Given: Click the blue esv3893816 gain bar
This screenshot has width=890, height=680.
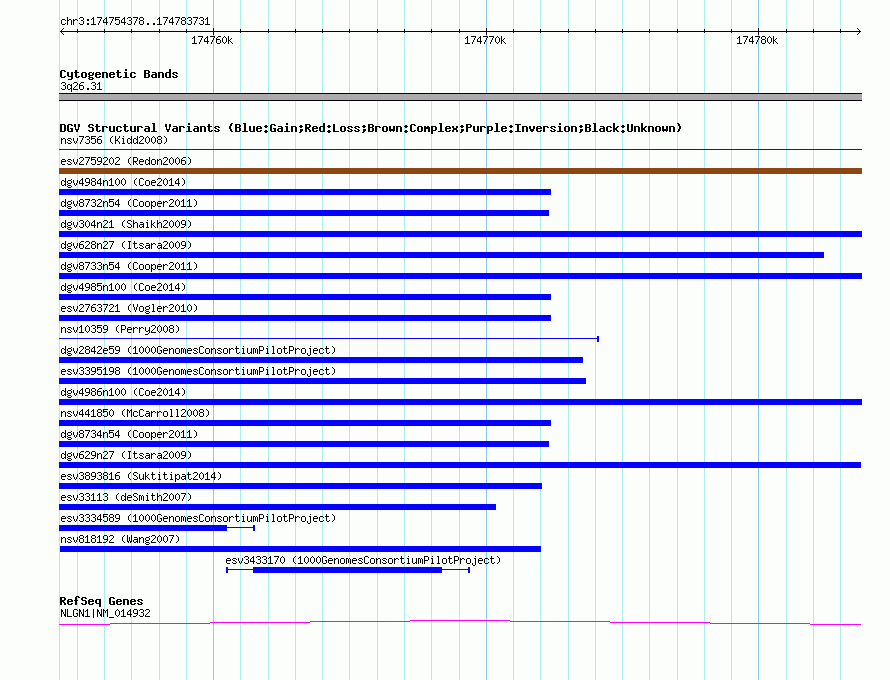Looking at the screenshot, I should click(x=300, y=486).
